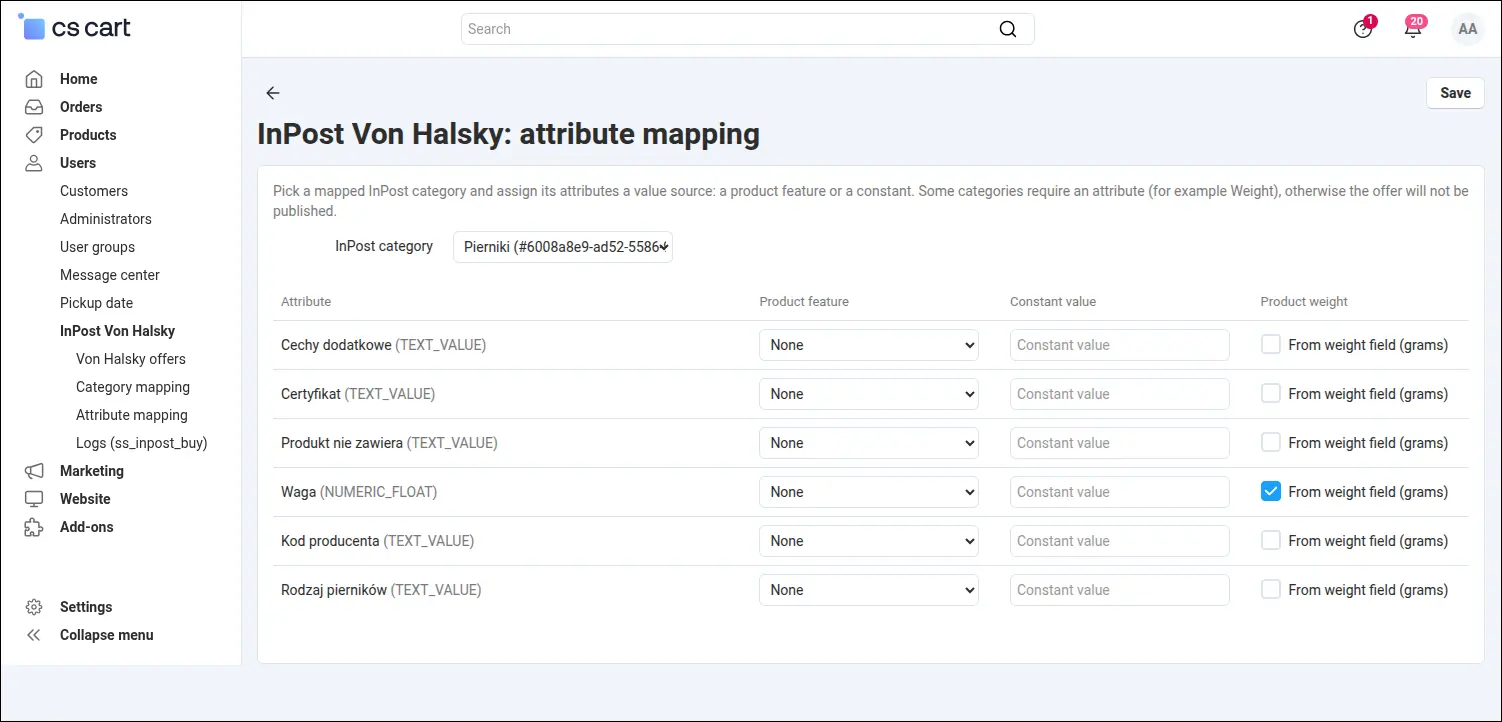1502x722 pixels.
Task: Focus constant value field for Rodzaj pierników
Action: [1120, 590]
